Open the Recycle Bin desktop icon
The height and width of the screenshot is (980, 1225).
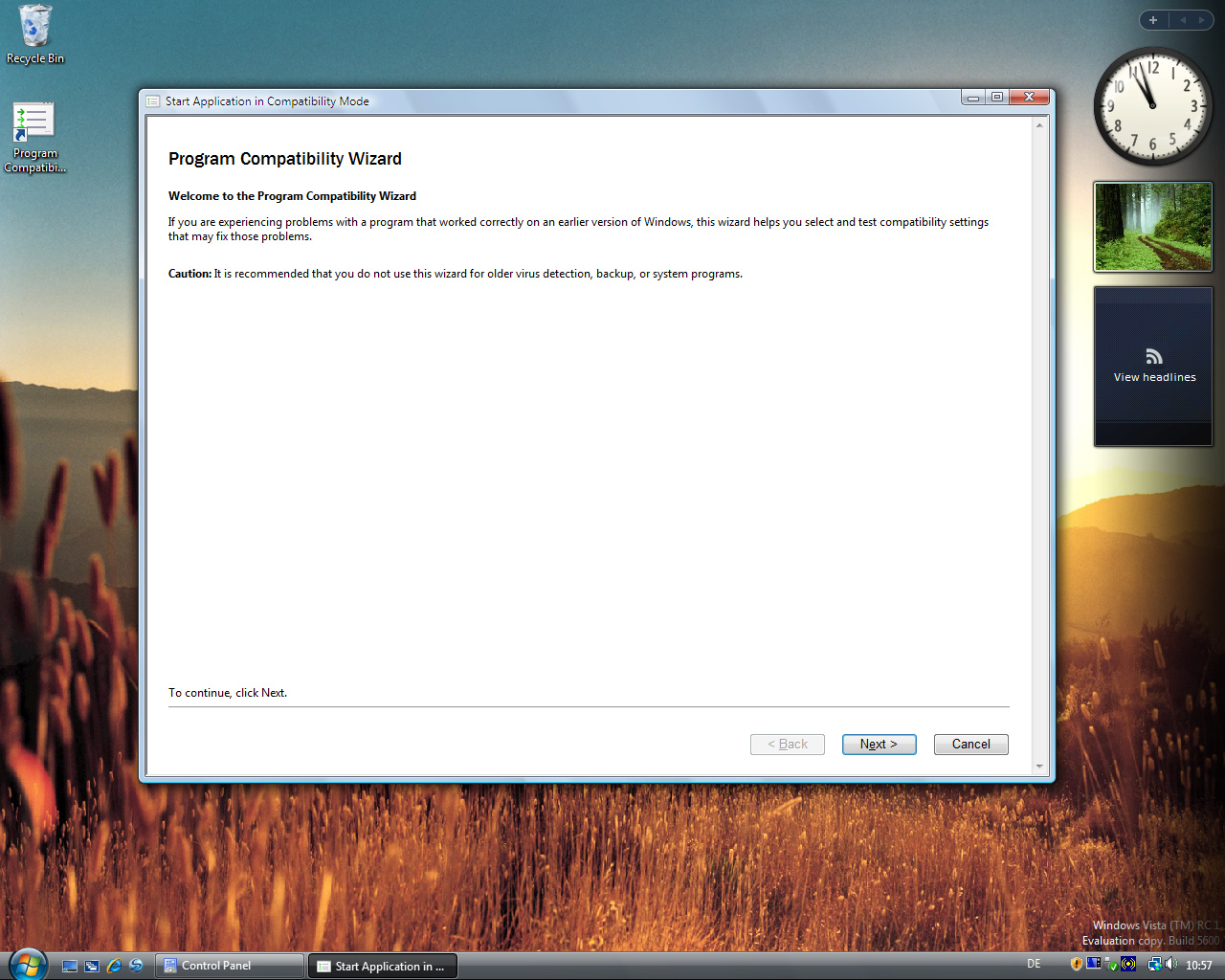[x=35, y=34]
